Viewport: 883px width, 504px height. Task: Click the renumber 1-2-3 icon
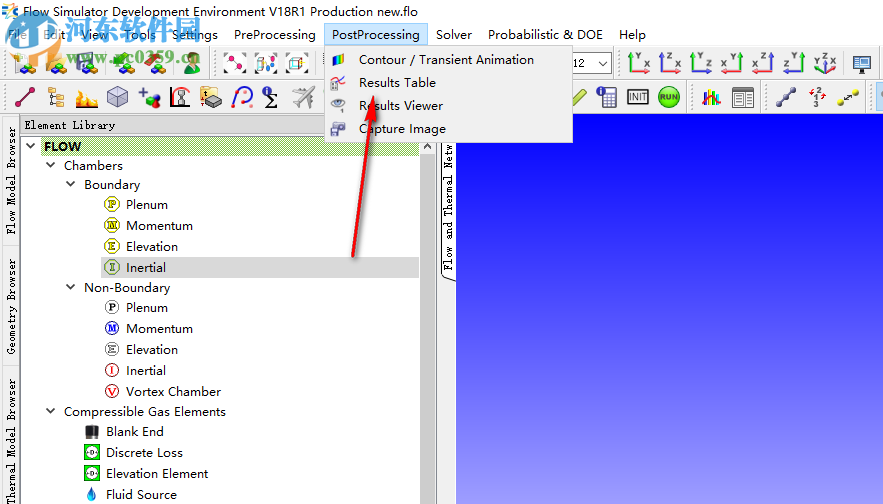(x=817, y=97)
